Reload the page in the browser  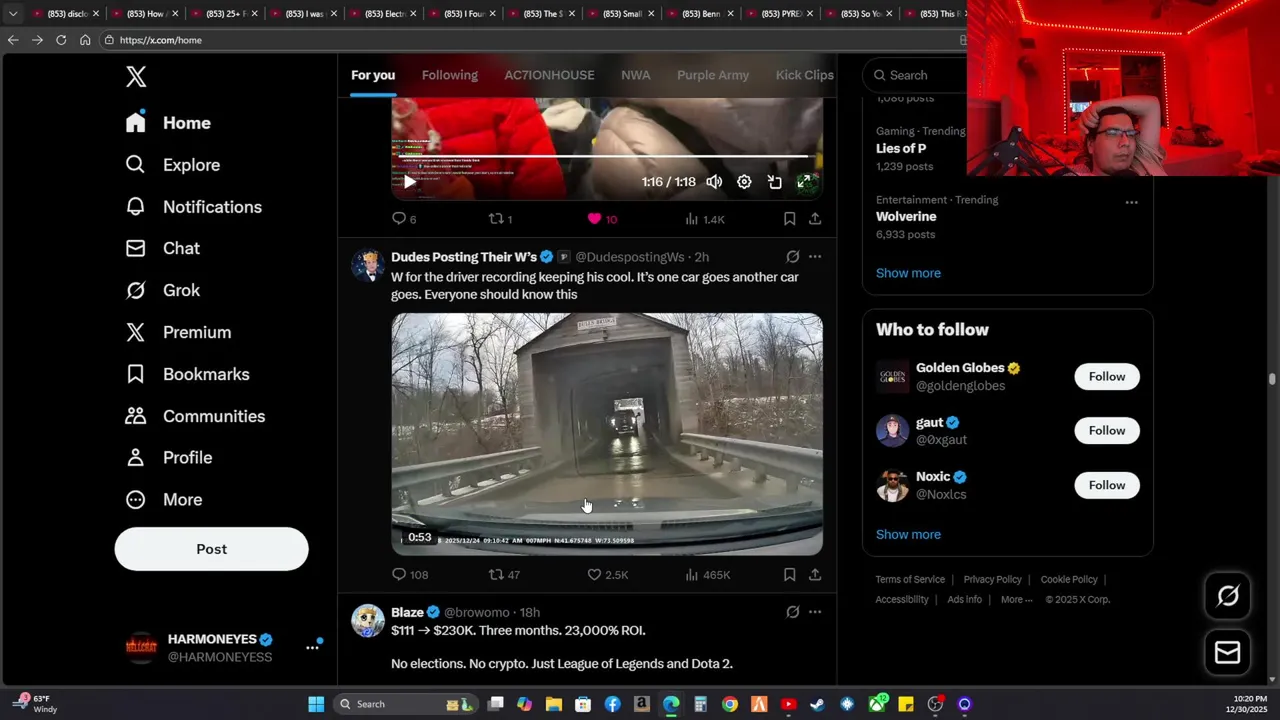[x=61, y=40]
